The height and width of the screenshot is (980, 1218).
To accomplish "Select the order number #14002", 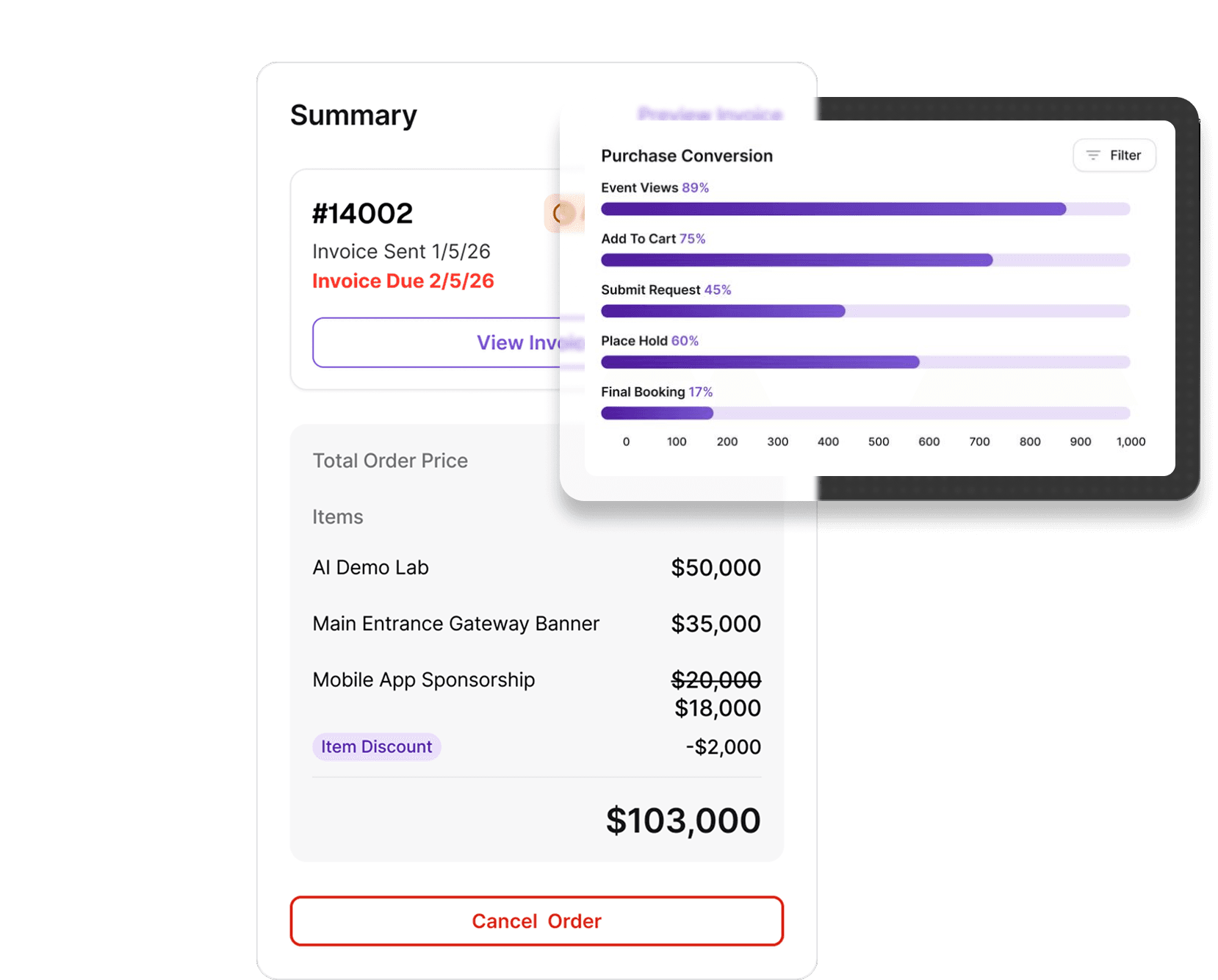I will click(362, 212).
